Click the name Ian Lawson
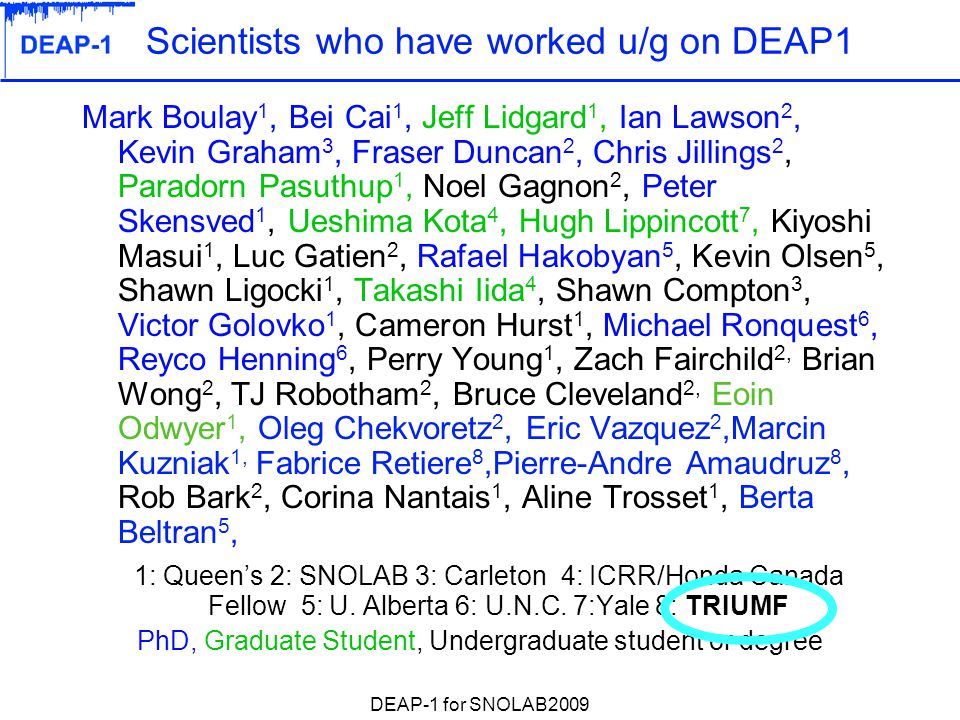Screen dimensions: 960x720 (699, 118)
